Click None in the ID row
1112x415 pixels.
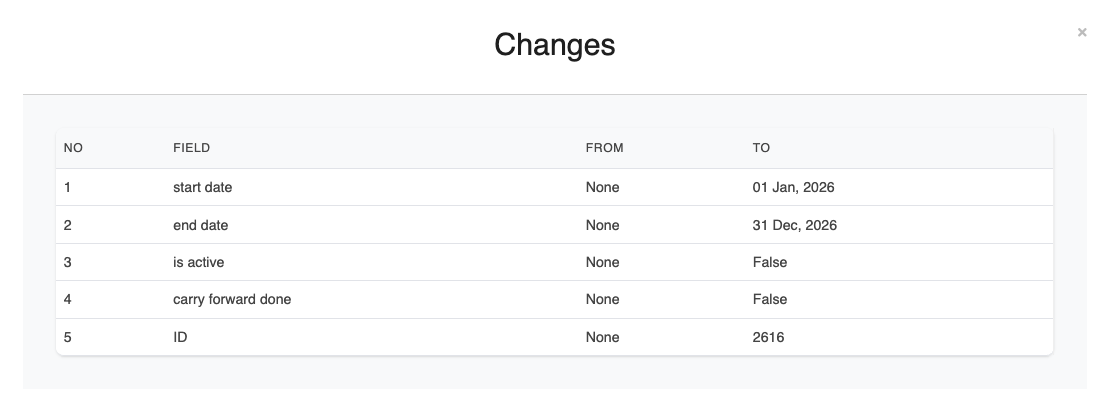pos(602,337)
